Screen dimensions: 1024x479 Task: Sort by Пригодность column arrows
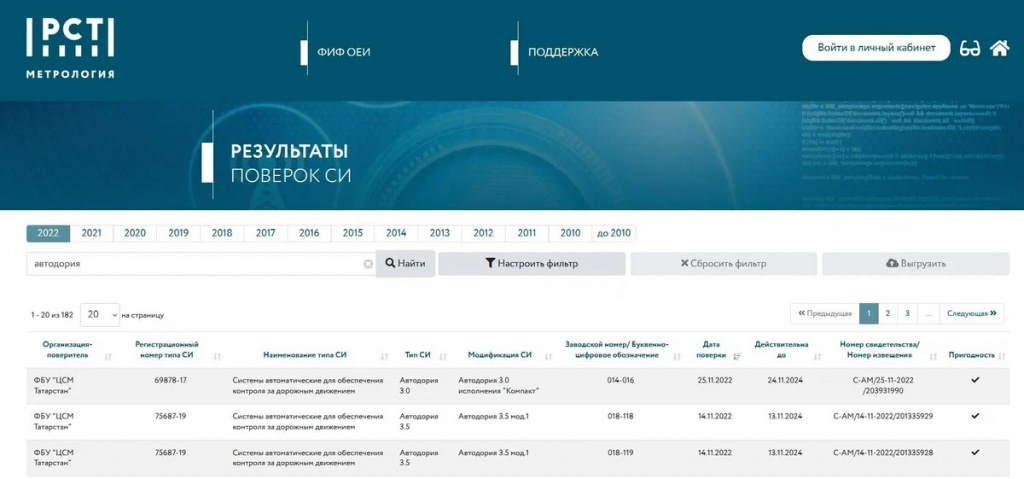point(1002,355)
